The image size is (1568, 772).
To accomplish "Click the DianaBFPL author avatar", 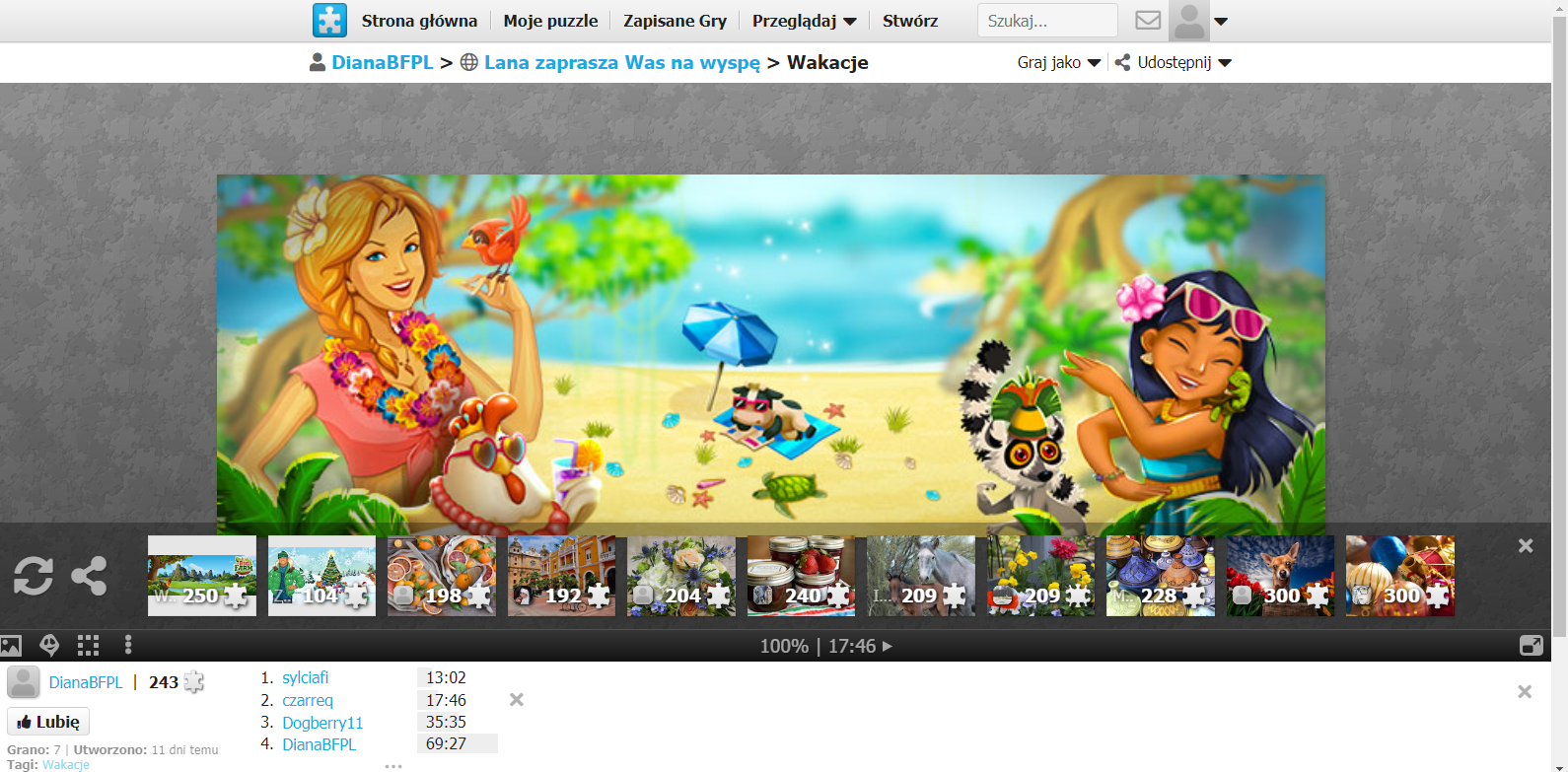I will tap(24, 682).
